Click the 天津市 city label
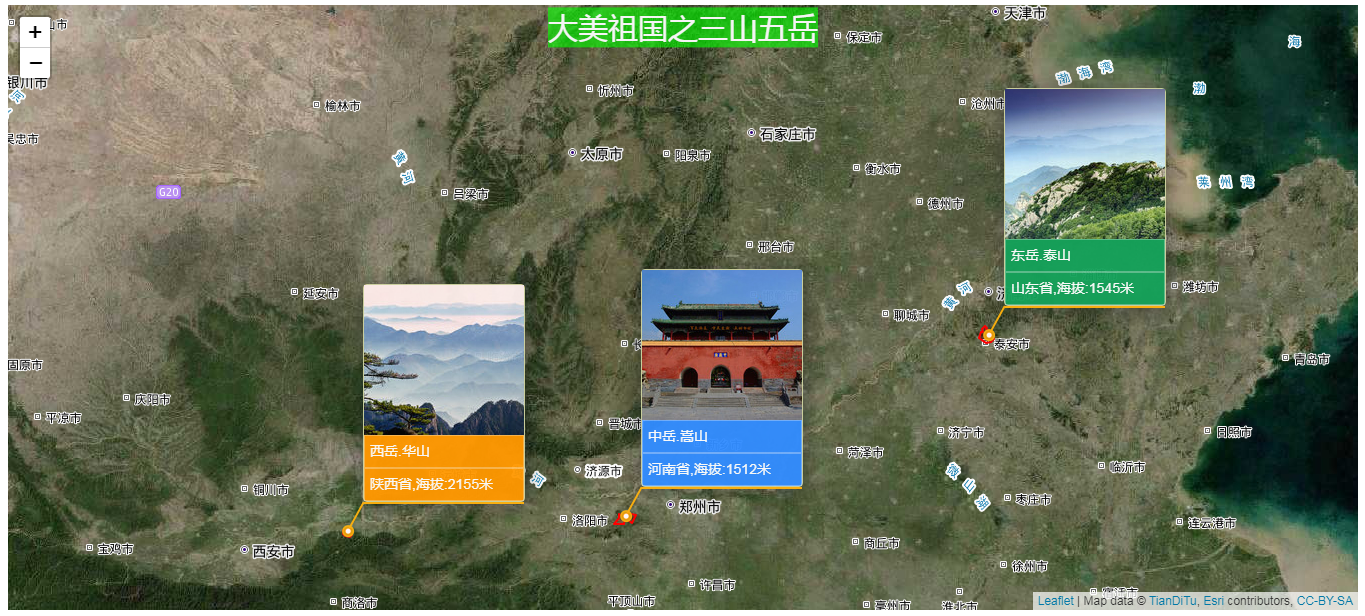This screenshot has width=1365, height=616. [x=1025, y=13]
